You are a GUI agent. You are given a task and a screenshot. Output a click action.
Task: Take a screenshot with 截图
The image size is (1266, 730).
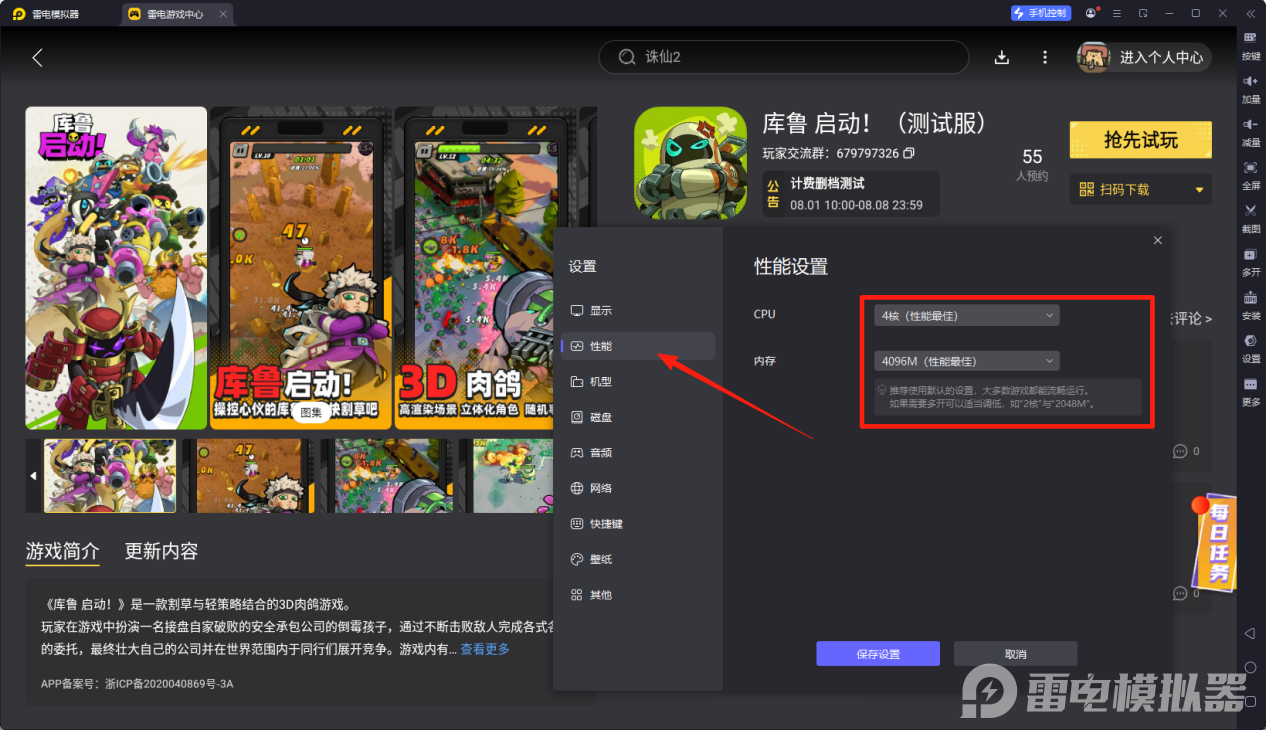click(x=1250, y=217)
